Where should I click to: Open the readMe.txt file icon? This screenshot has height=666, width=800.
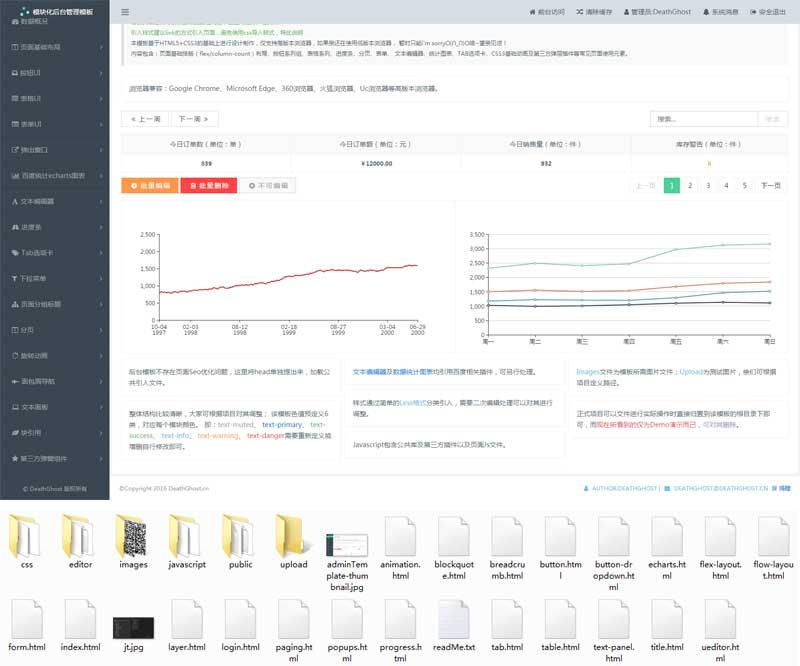click(x=454, y=619)
